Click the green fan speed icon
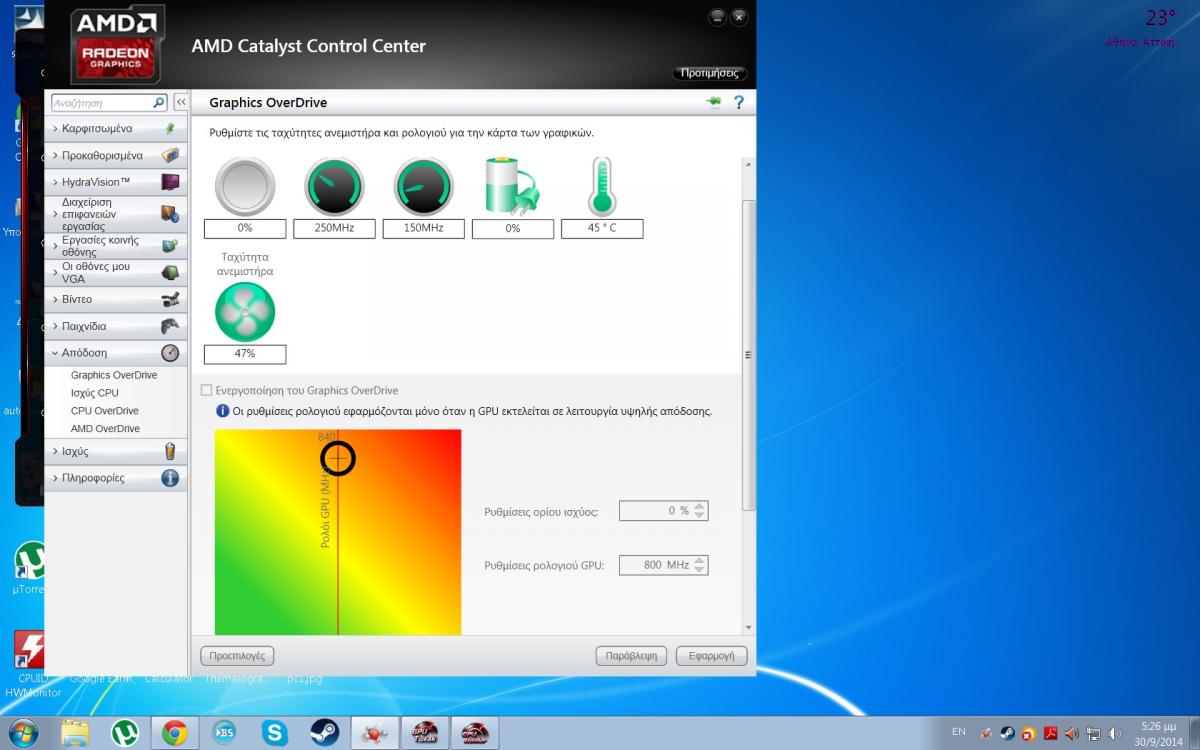 pyautogui.click(x=245, y=312)
